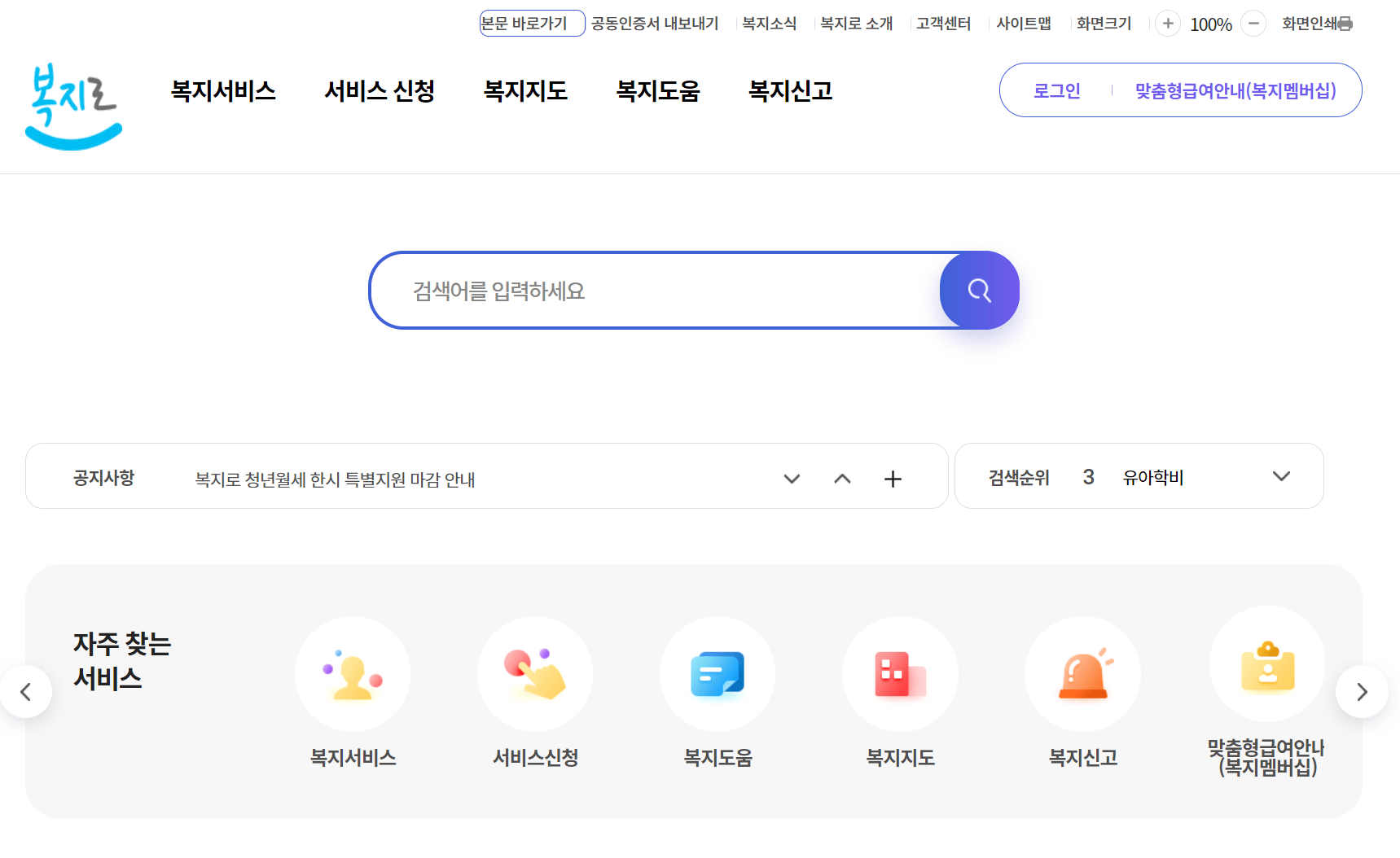Expand notices with the plus button
The width and height of the screenshot is (1400, 858).
(893, 479)
